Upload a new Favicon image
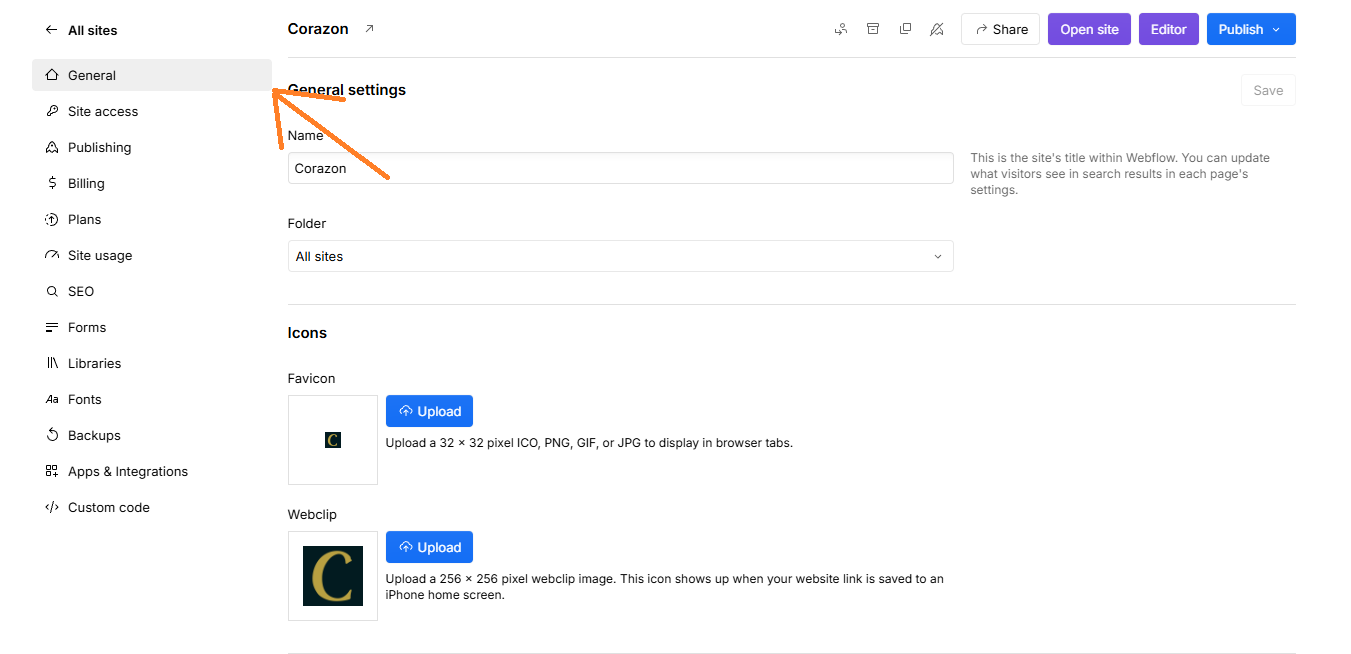The width and height of the screenshot is (1351, 654). pyautogui.click(x=429, y=410)
